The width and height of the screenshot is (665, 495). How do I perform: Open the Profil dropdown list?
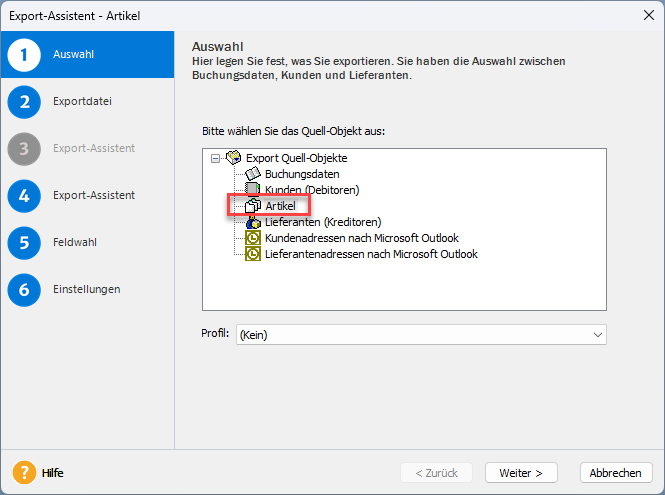click(x=597, y=335)
